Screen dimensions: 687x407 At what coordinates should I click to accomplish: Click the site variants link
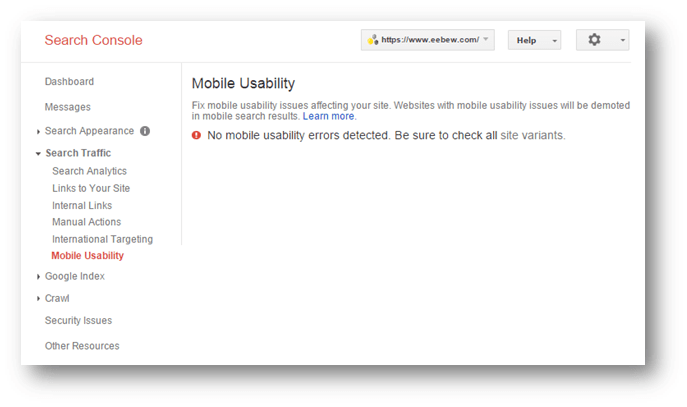[x=532, y=135]
